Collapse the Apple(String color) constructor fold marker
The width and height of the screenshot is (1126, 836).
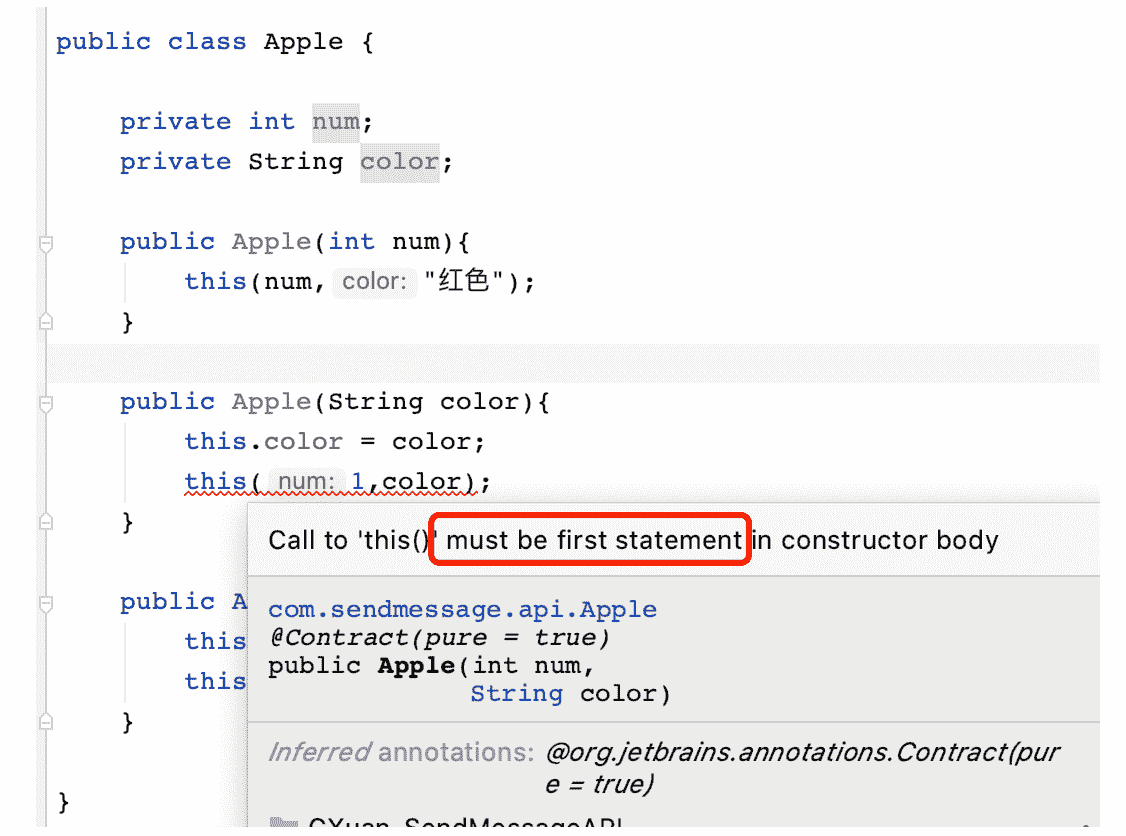point(45,403)
